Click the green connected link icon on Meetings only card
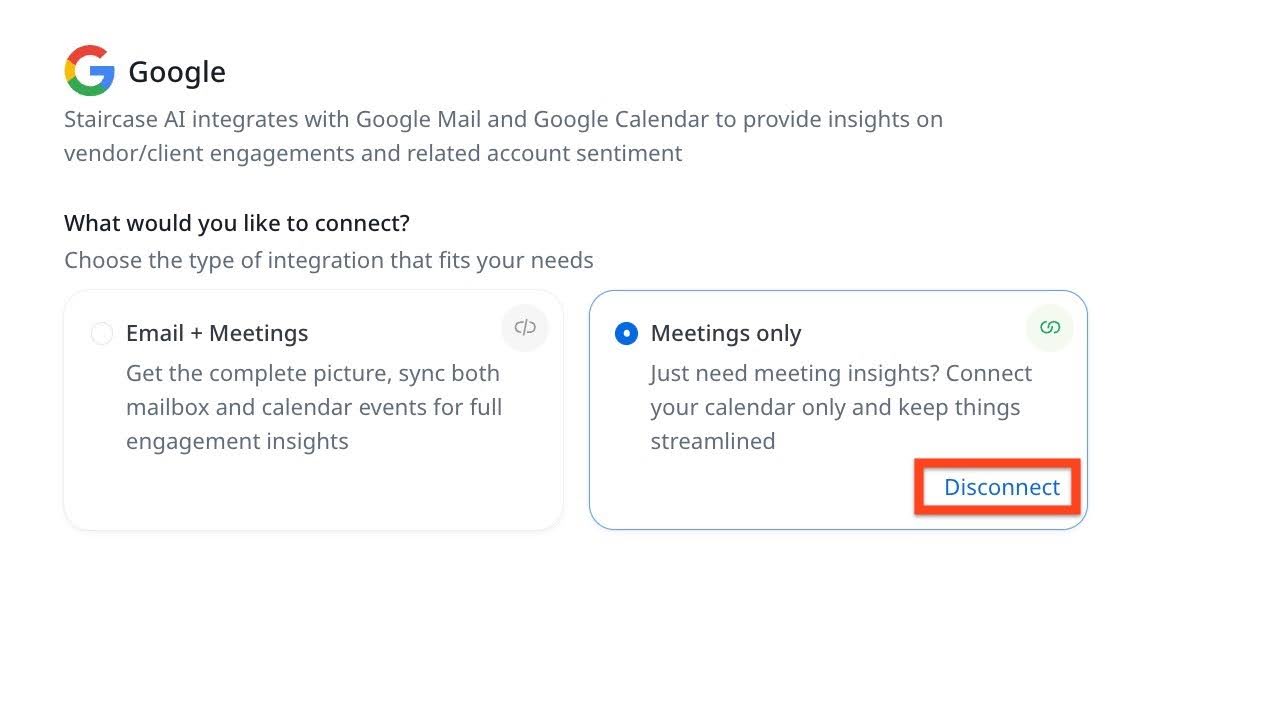This screenshot has width=1272, height=724. [1049, 327]
